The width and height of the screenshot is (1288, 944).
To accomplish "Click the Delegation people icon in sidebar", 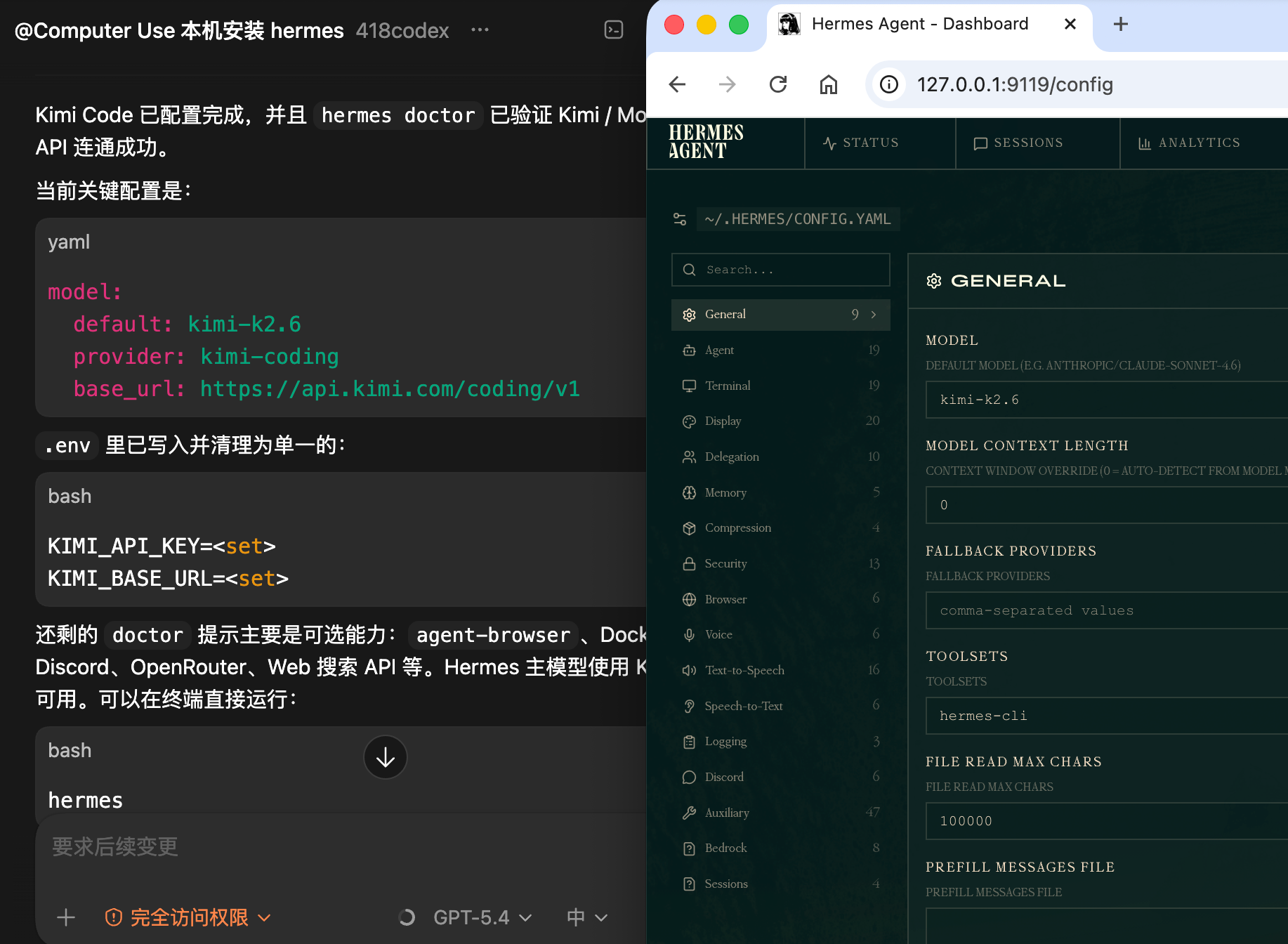I will (x=689, y=457).
